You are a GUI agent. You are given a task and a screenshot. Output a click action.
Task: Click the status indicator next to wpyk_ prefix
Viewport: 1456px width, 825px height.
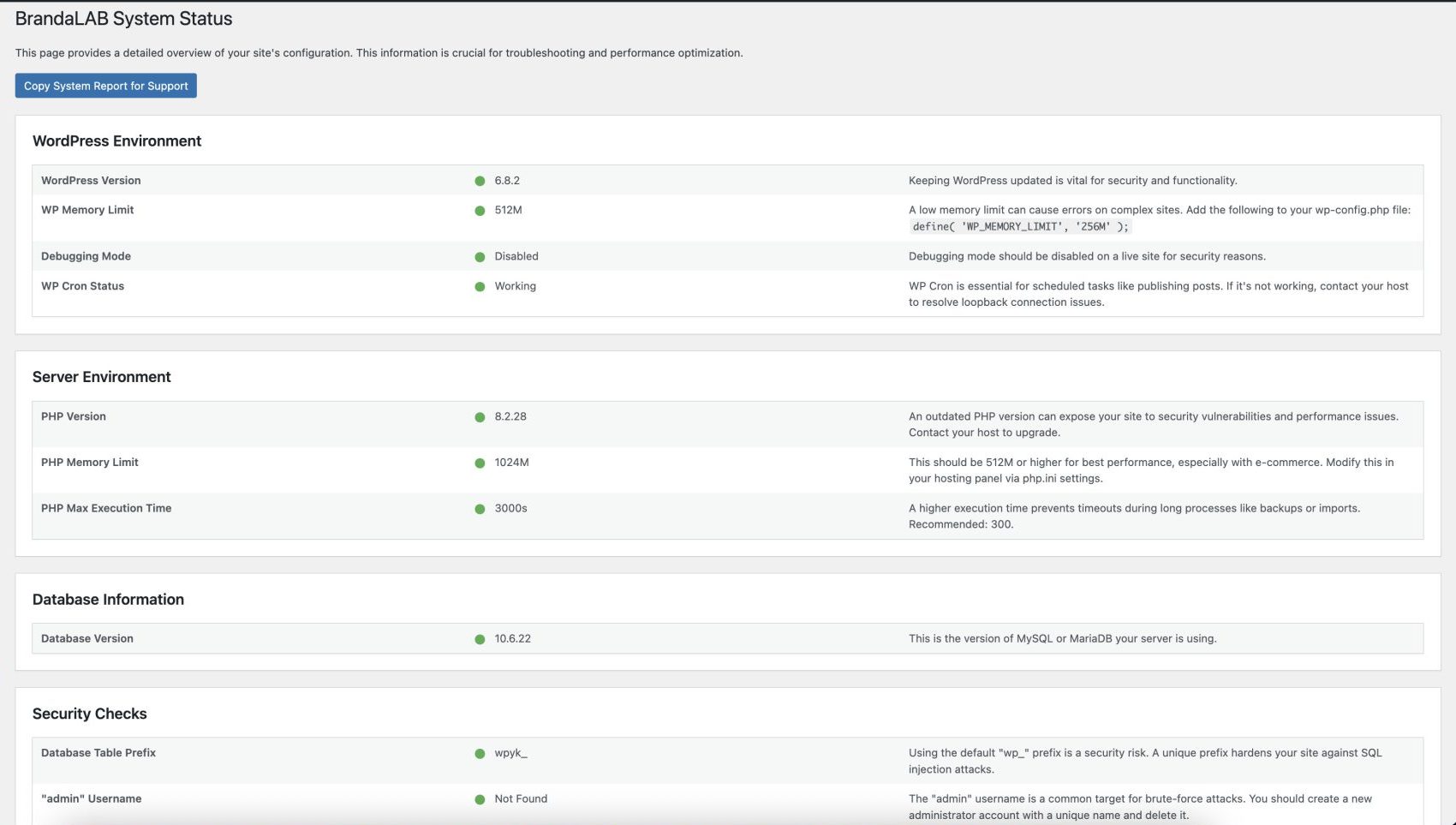click(480, 753)
